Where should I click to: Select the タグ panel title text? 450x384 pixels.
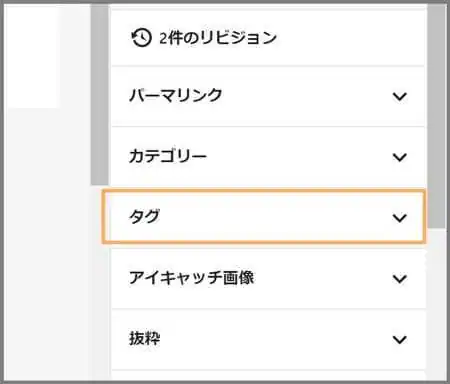click(144, 217)
